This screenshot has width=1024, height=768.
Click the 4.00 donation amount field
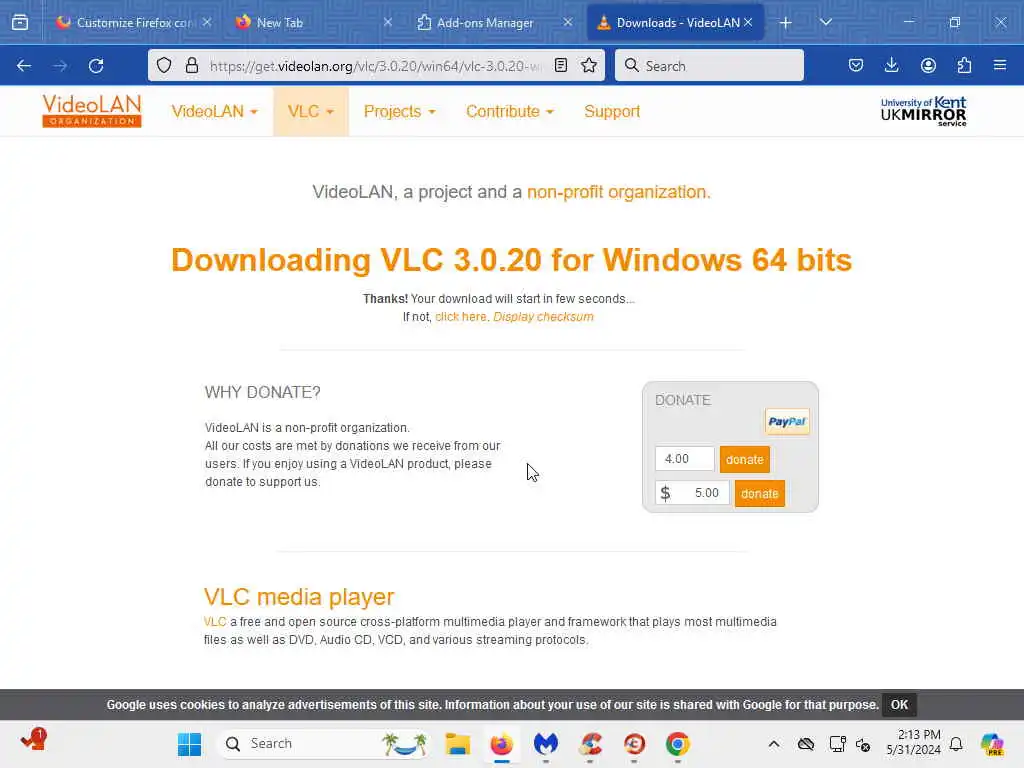[684, 459]
